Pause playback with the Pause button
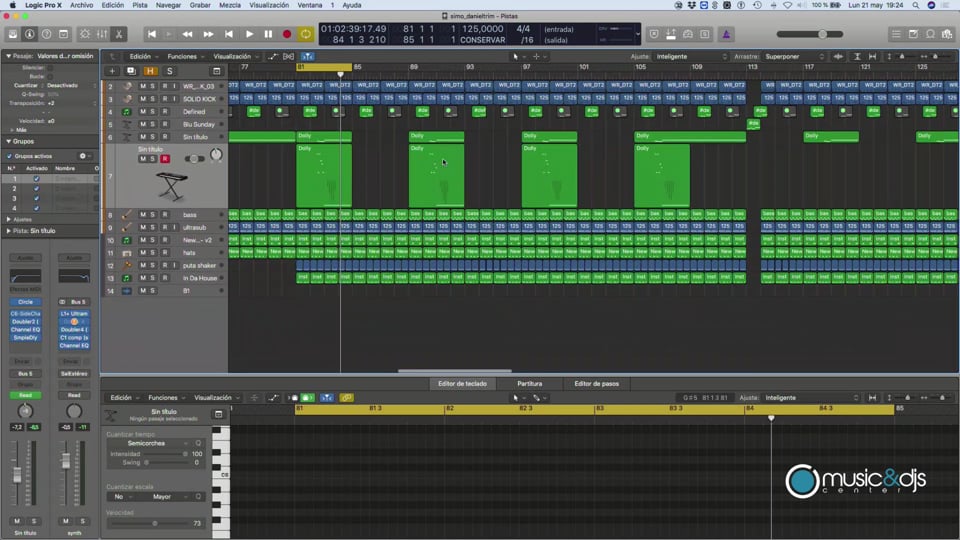Image resolution: width=960 pixels, height=540 pixels. coord(268,34)
